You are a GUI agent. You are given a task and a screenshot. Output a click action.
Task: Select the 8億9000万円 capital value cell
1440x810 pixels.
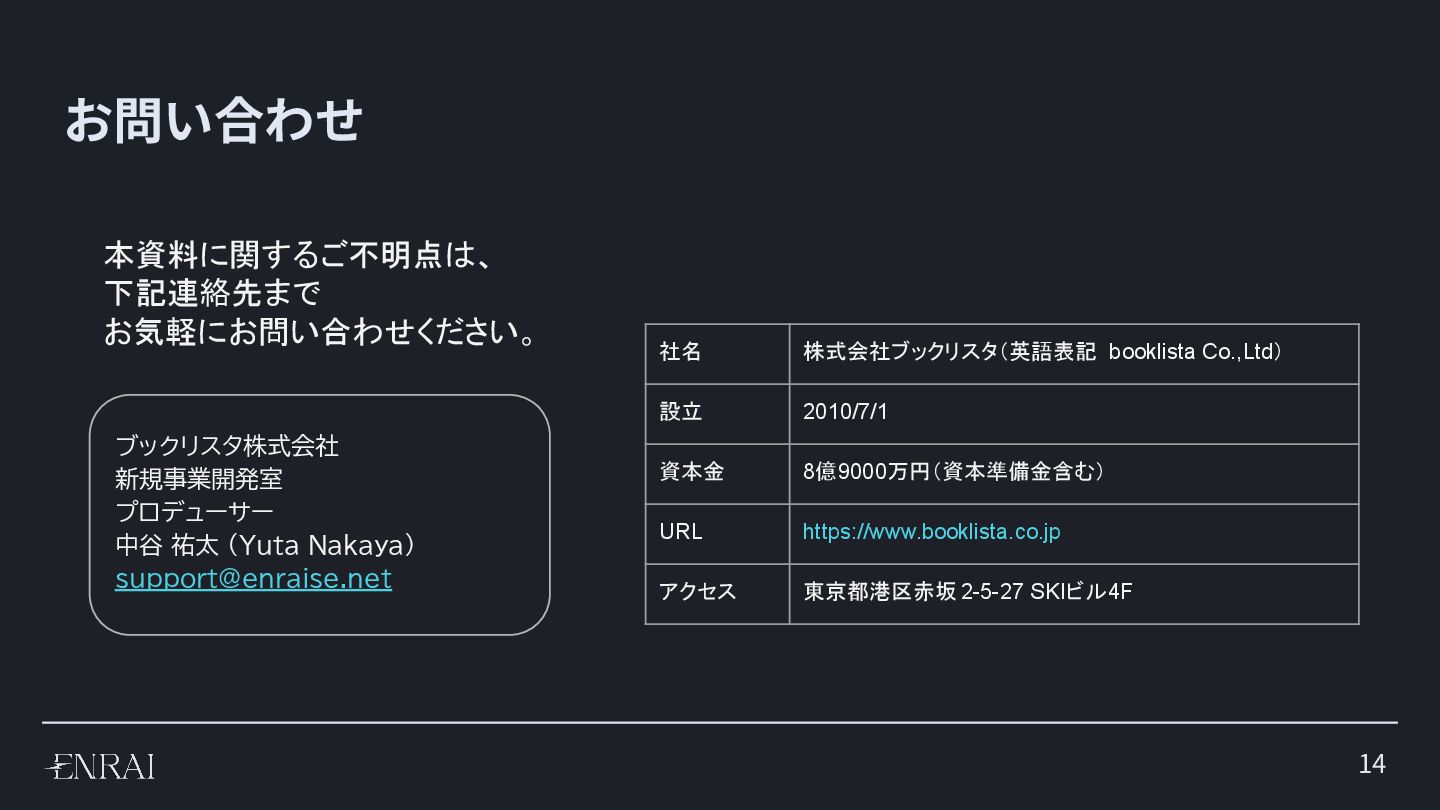pos(1074,474)
